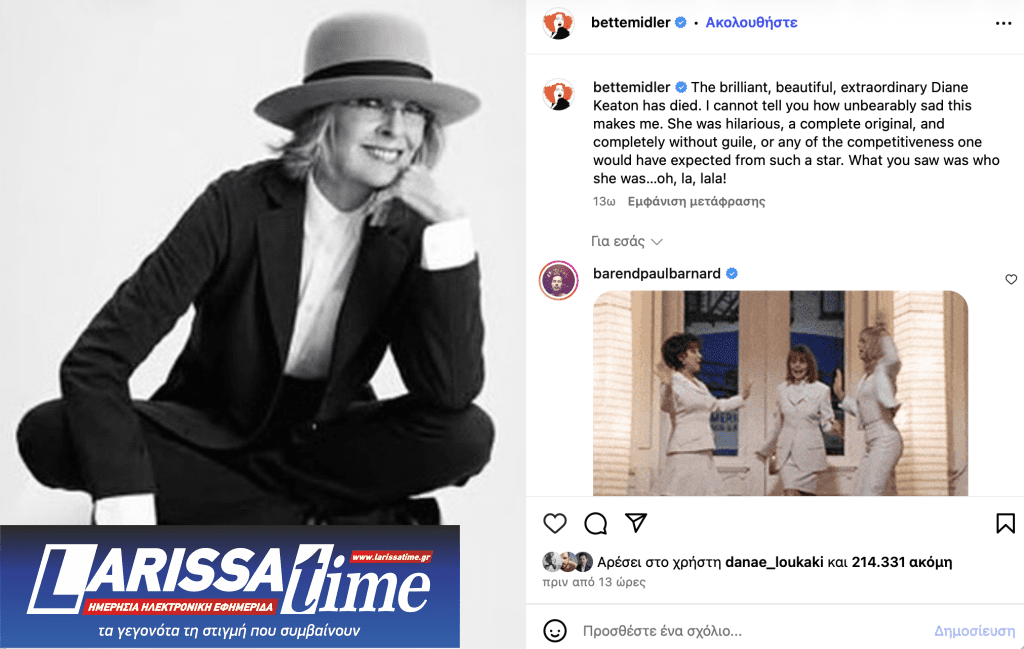Open the First Wives Club GIF in comment

coord(780,393)
